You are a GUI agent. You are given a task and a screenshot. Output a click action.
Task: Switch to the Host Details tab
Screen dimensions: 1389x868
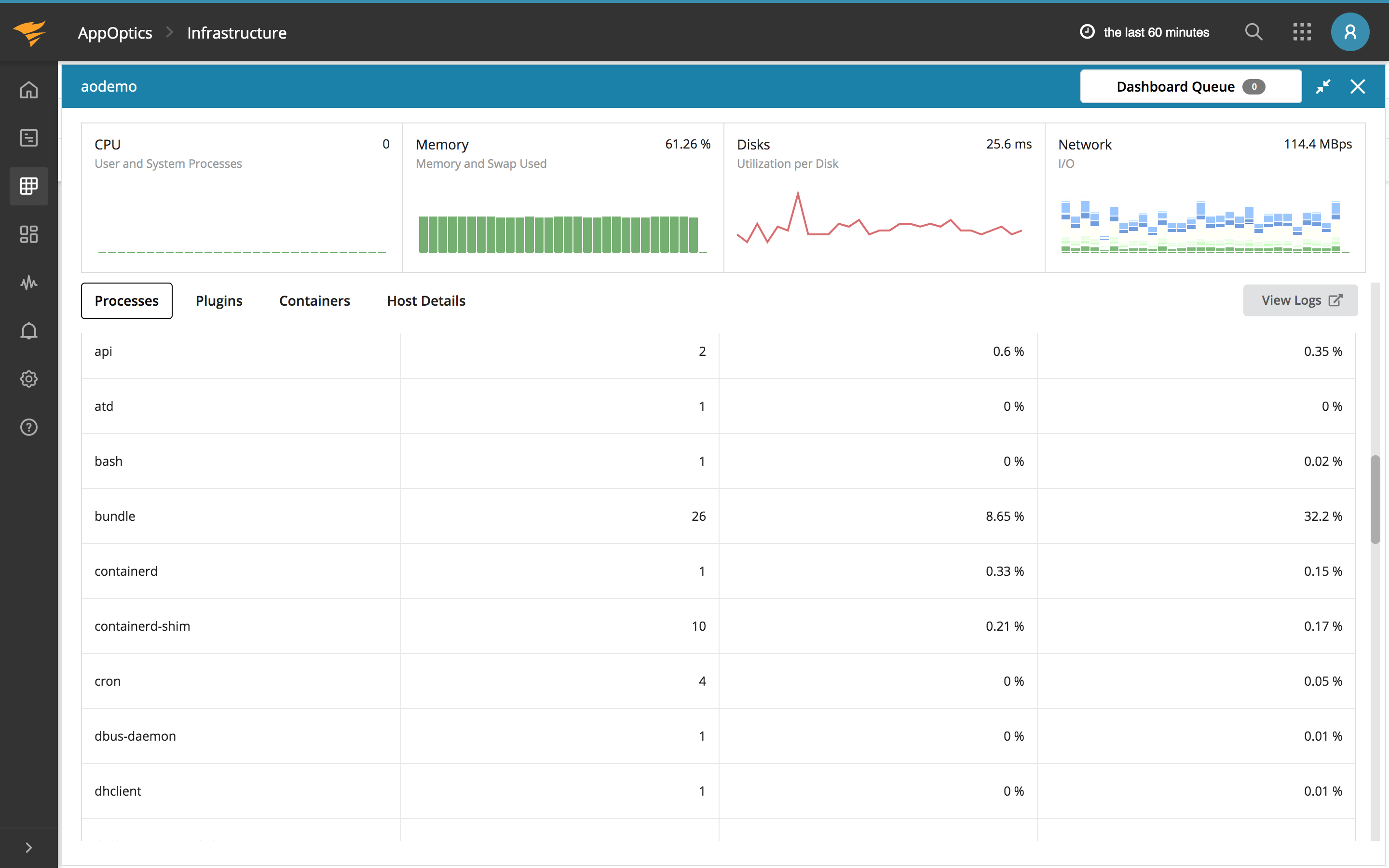coord(426,301)
